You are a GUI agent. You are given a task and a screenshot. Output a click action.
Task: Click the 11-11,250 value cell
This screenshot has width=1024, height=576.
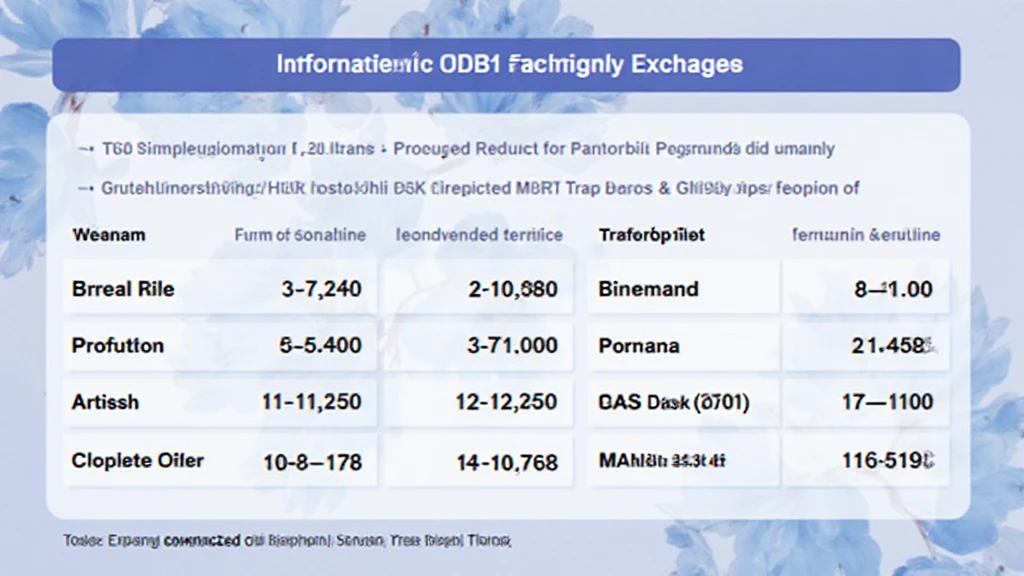(x=311, y=403)
